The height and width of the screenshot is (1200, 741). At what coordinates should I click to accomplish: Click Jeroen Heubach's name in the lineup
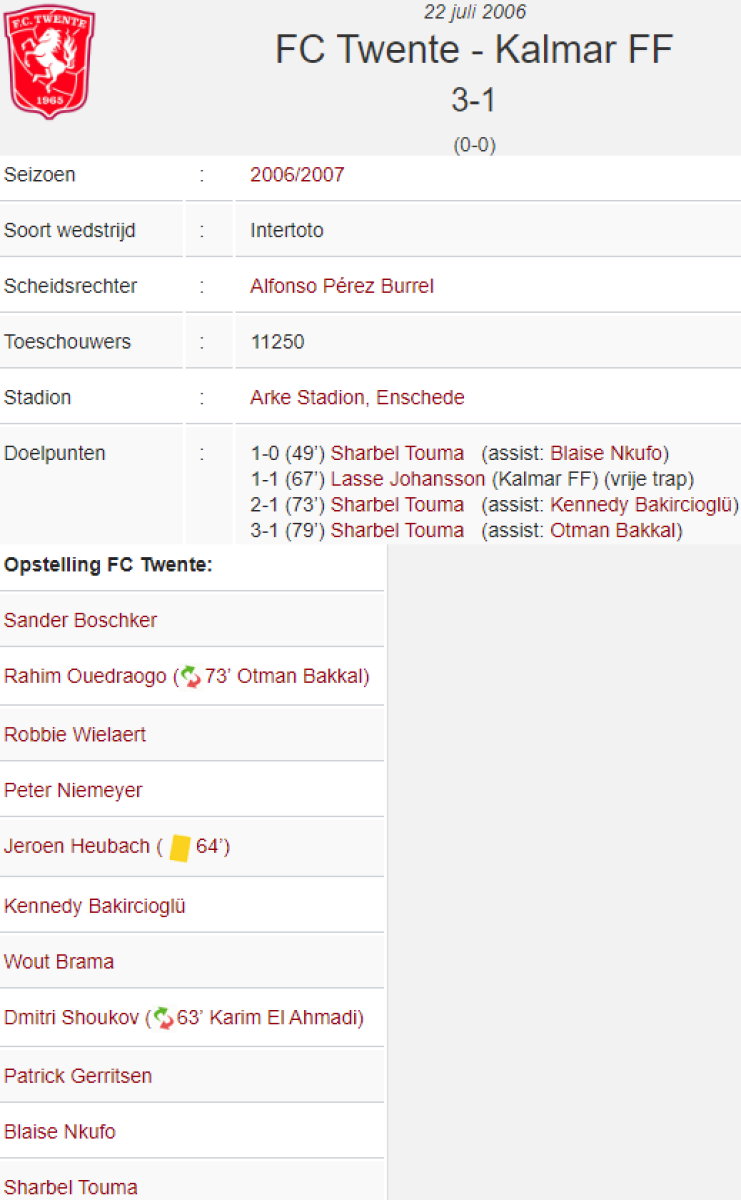tap(76, 846)
